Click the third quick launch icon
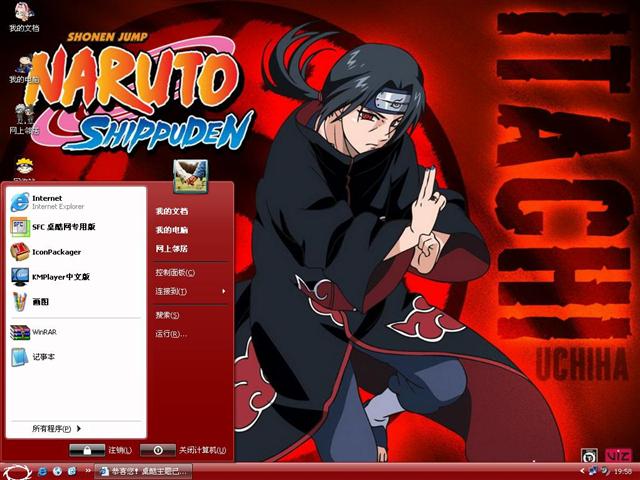Viewport: 640px width, 480px height. pyautogui.click(x=72, y=472)
